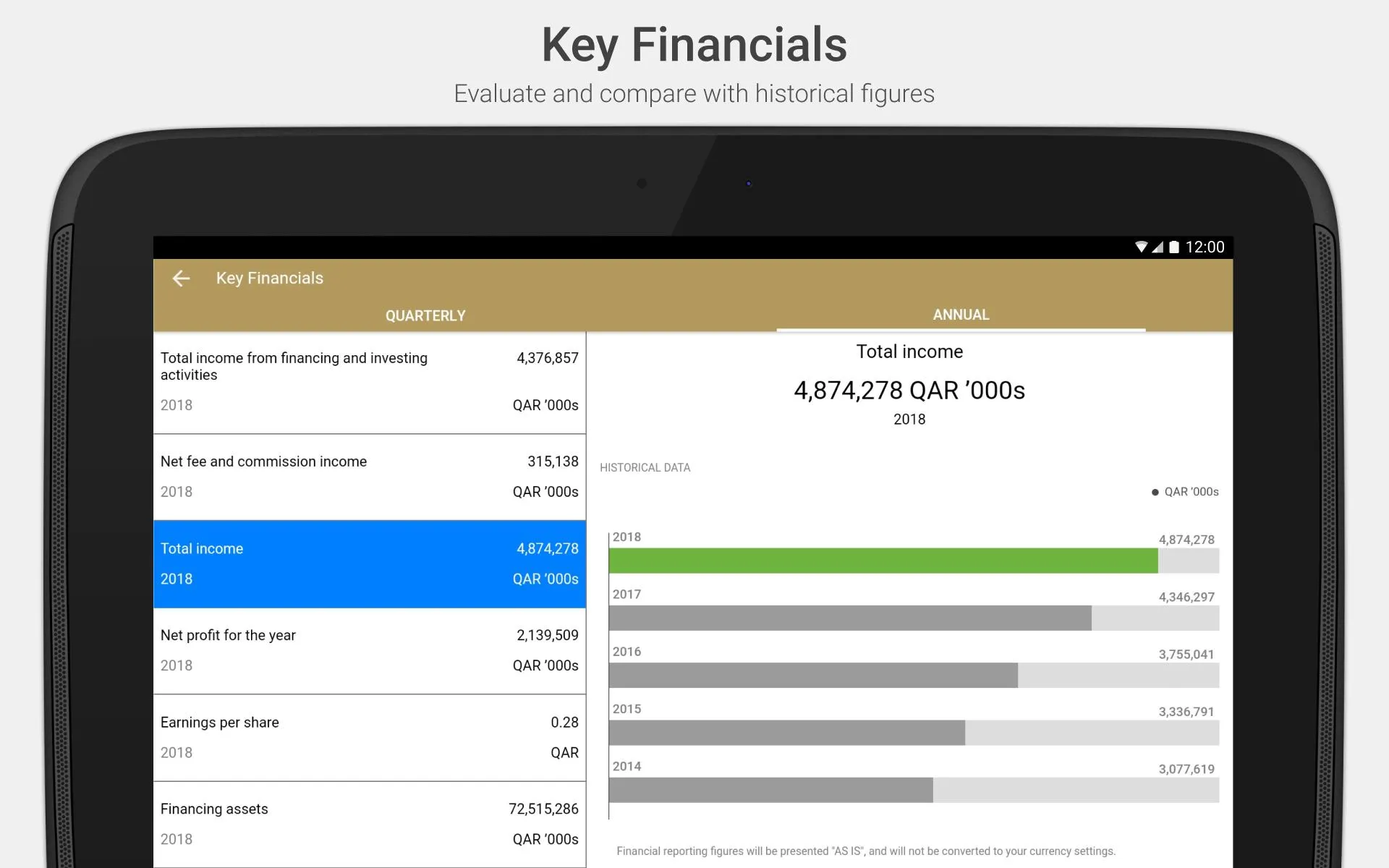Screen dimensions: 1389x868
Task: Tap the Wi-Fi signal icon in status bar
Action: tap(1141, 247)
